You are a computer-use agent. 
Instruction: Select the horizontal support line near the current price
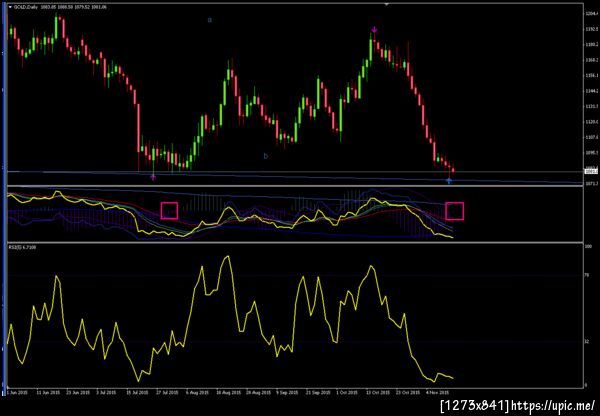click(x=295, y=171)
